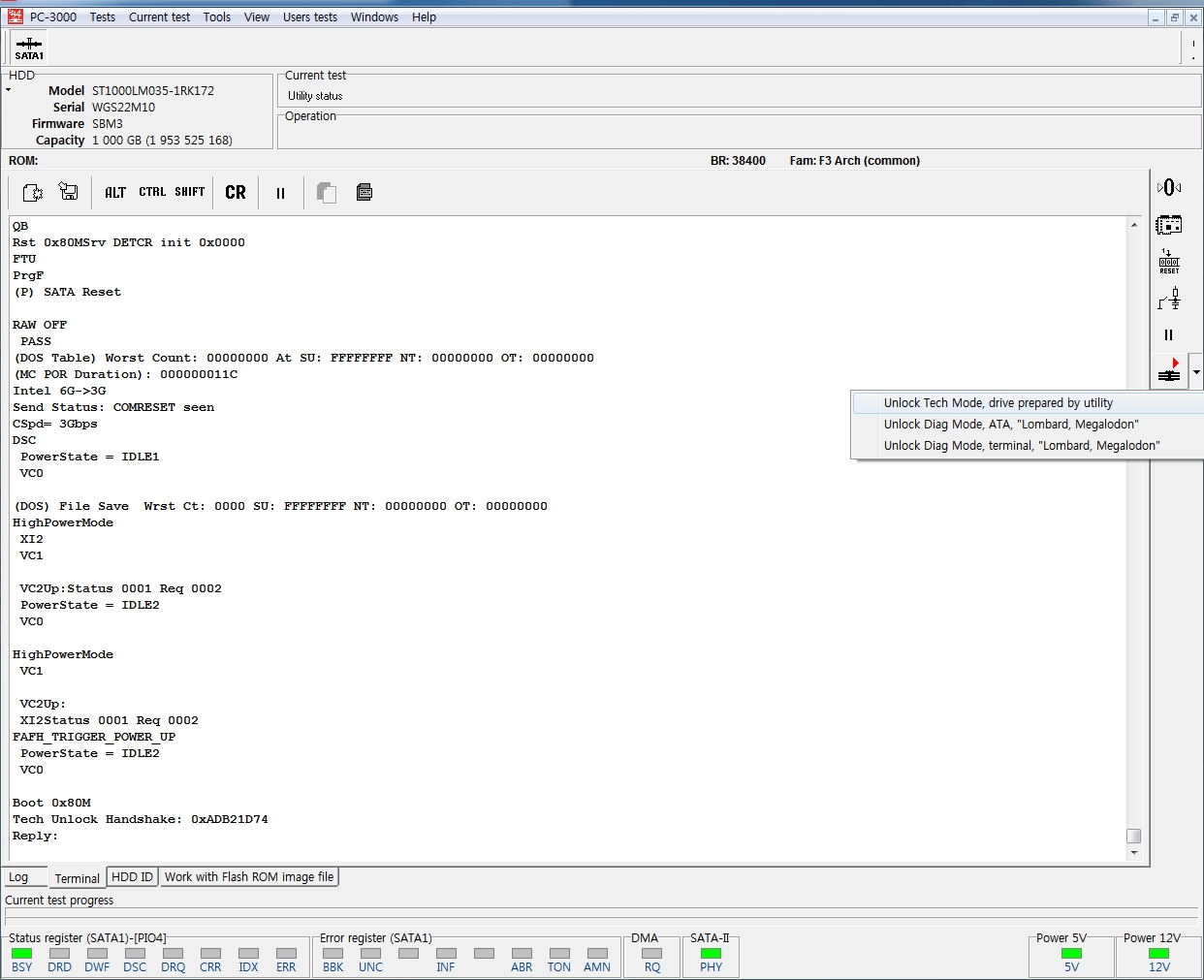Expand the small arrow in HDD panel
Image resolution: width=1204 pixels, height=980 pixels.
(8, 90)
